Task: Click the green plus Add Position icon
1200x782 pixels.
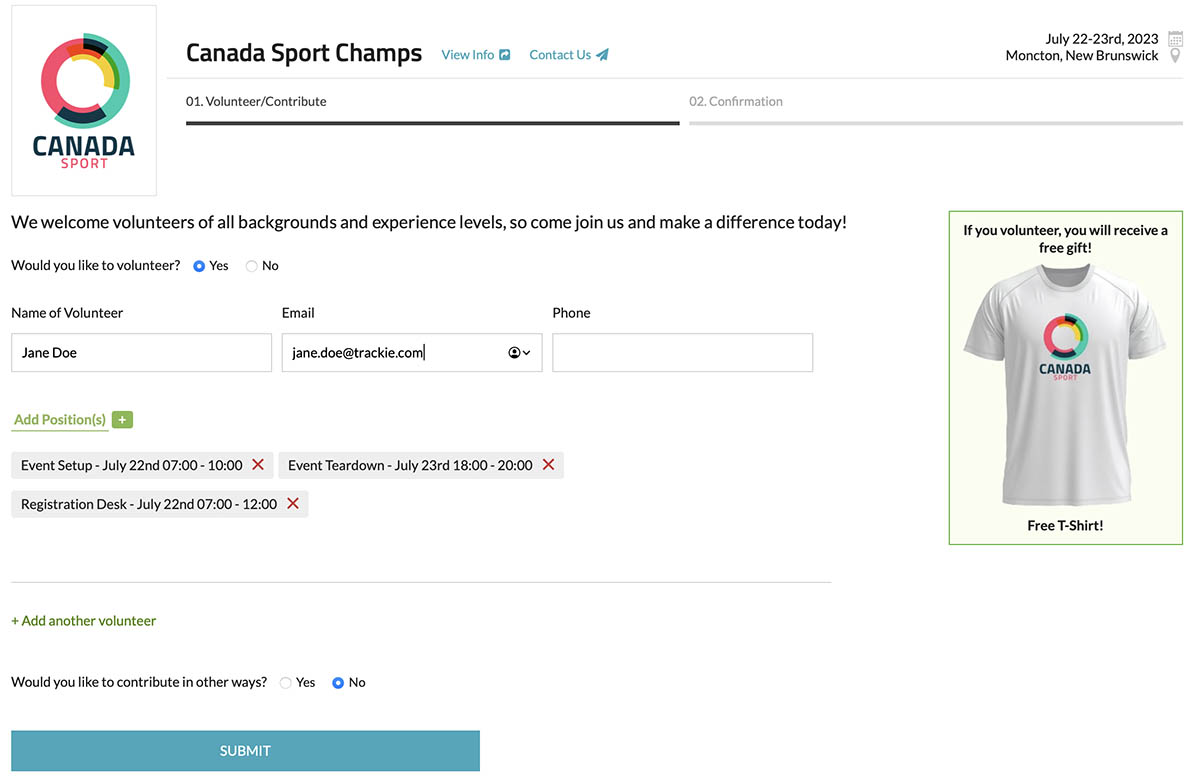Action: coord(122,420)
